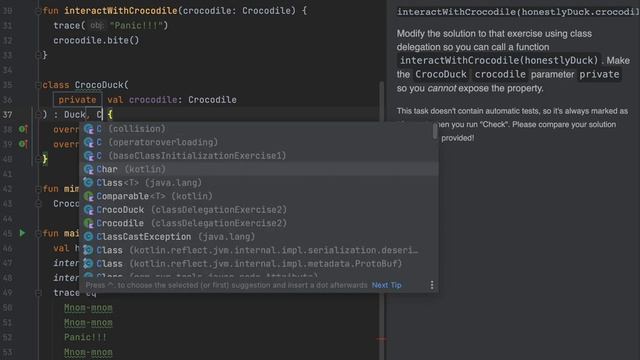Click the private keyword on line 36
Image resolution: width=640 pixels, height=360 pixels.
[x=77, y=100]
